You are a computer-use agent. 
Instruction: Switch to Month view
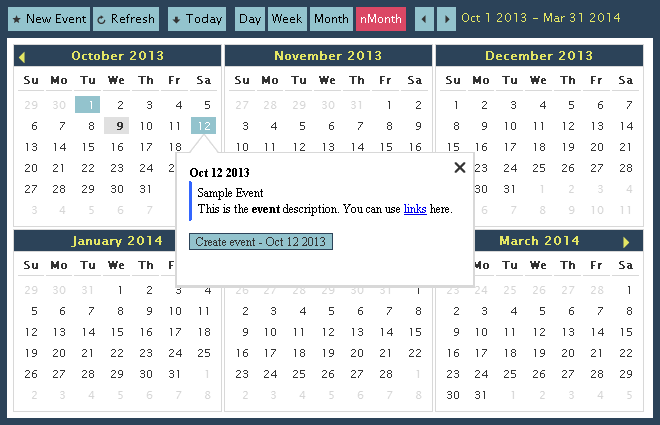(330, 19)
